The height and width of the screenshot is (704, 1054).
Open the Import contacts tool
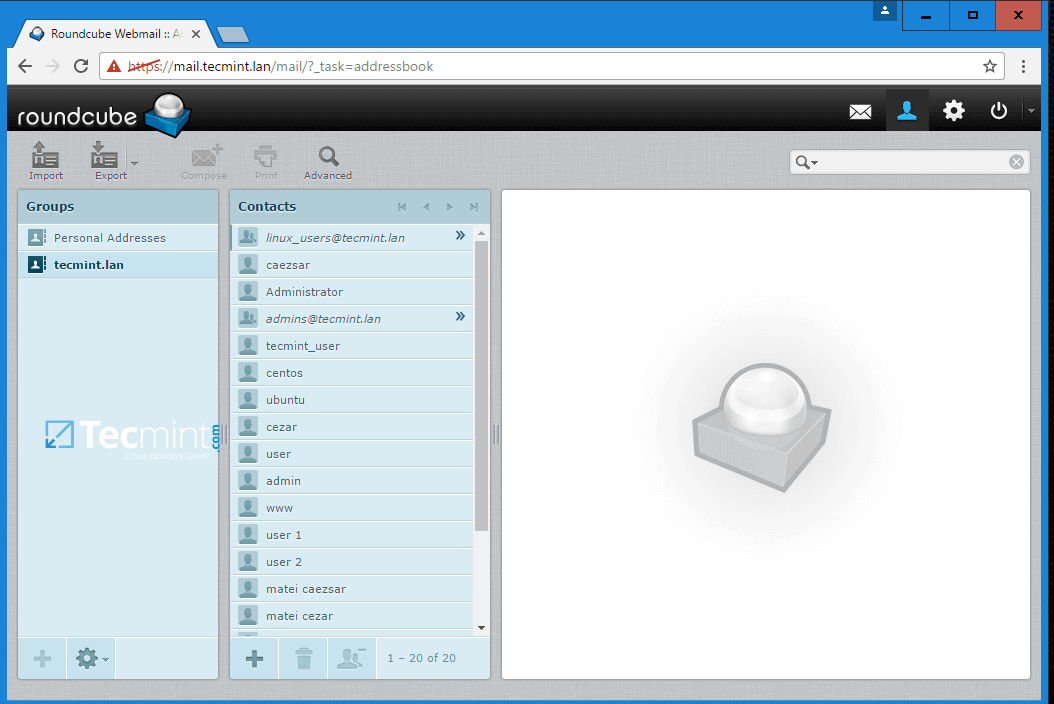45,160
